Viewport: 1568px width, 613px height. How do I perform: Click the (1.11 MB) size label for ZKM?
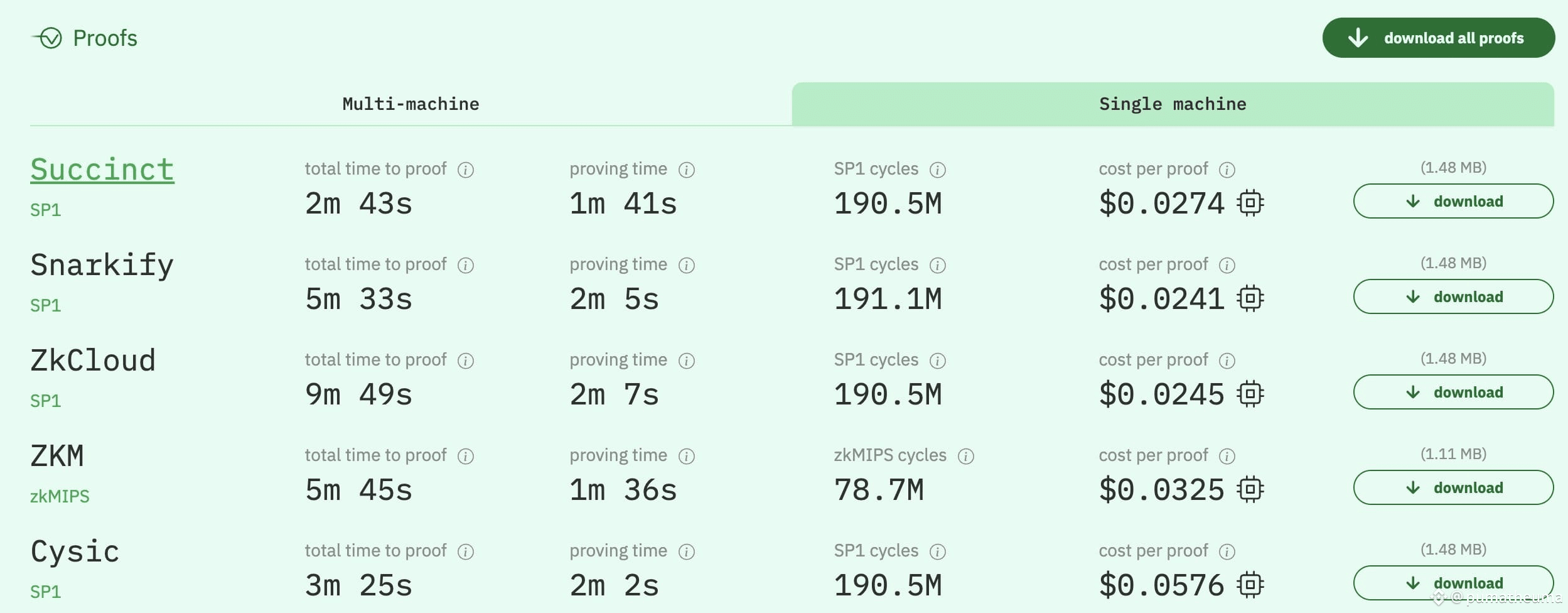click(x=1453, y=453)
